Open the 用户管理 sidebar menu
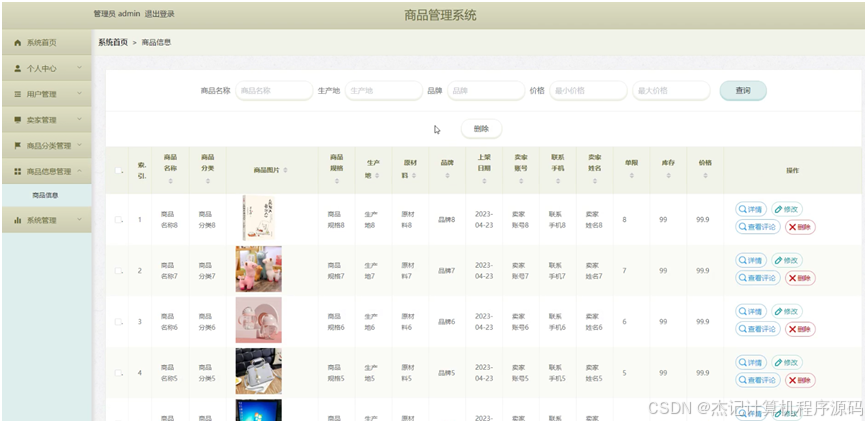Viewport: 867px width, 423px height. (46, 94)
